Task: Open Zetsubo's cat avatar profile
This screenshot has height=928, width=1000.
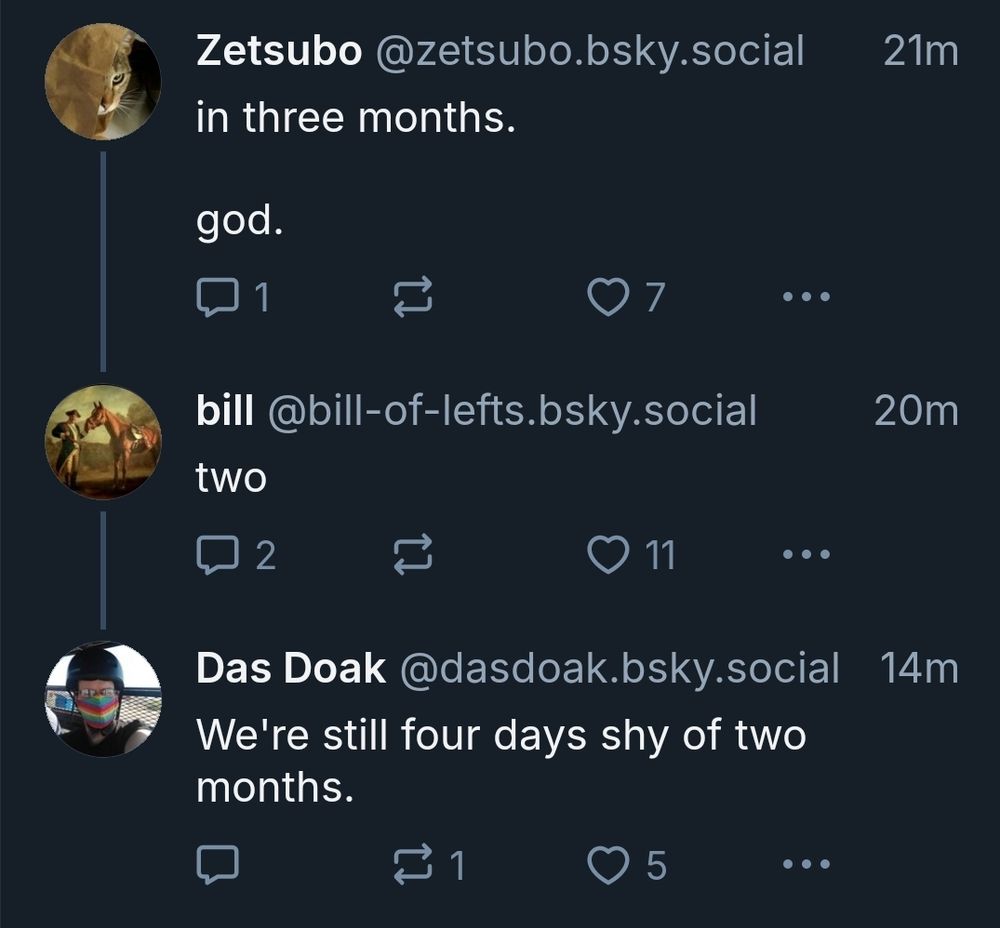Action: [x=103, y=82]
